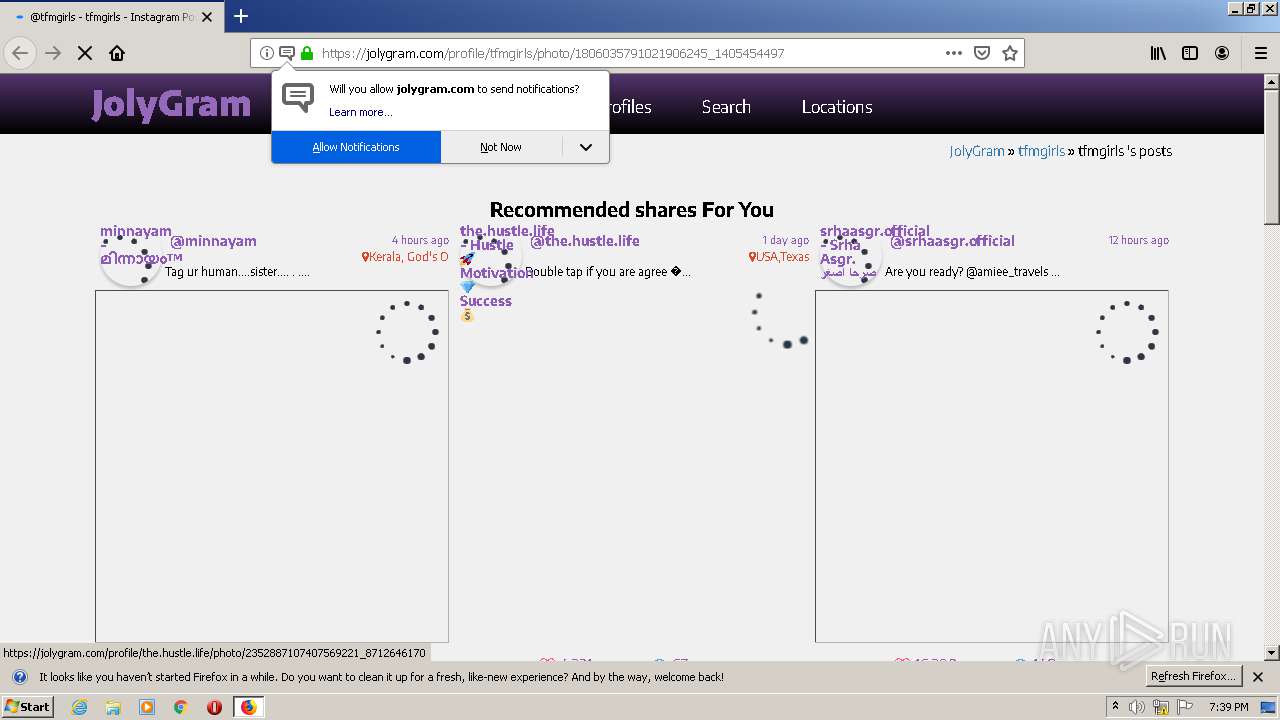Select the @tfmgirls Instagram tab
Viewport: 1280px width, 720px height.
(112, 17)
